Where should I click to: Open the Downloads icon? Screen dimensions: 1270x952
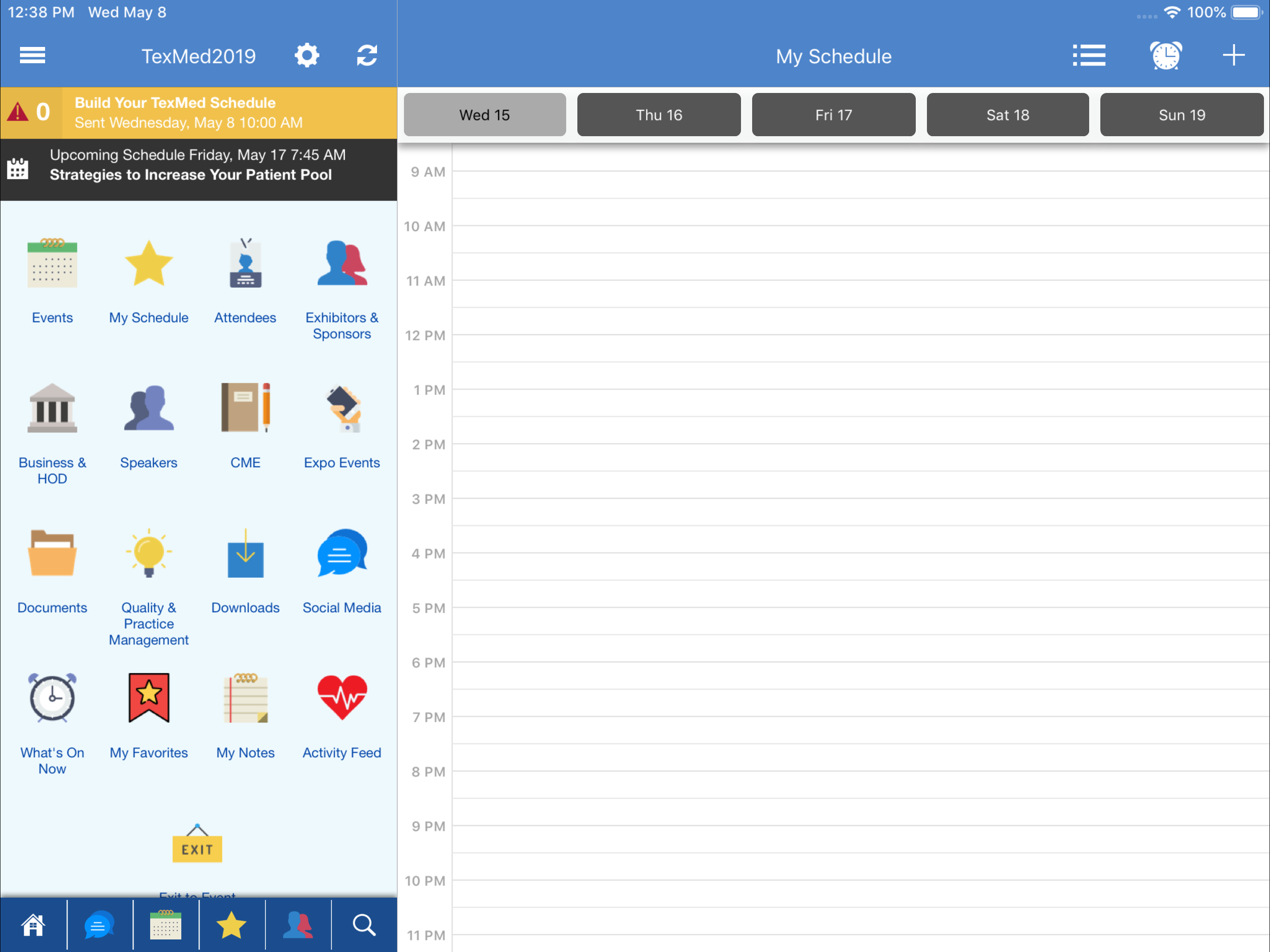[x=245, y=553]
